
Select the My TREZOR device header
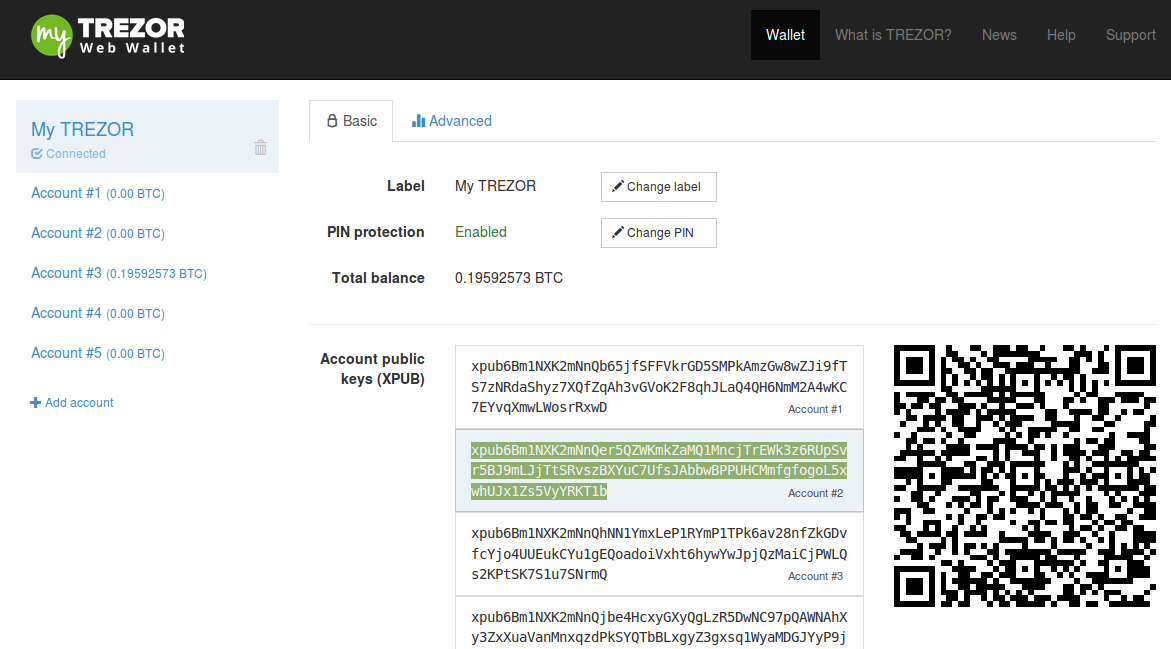(147, 137)
